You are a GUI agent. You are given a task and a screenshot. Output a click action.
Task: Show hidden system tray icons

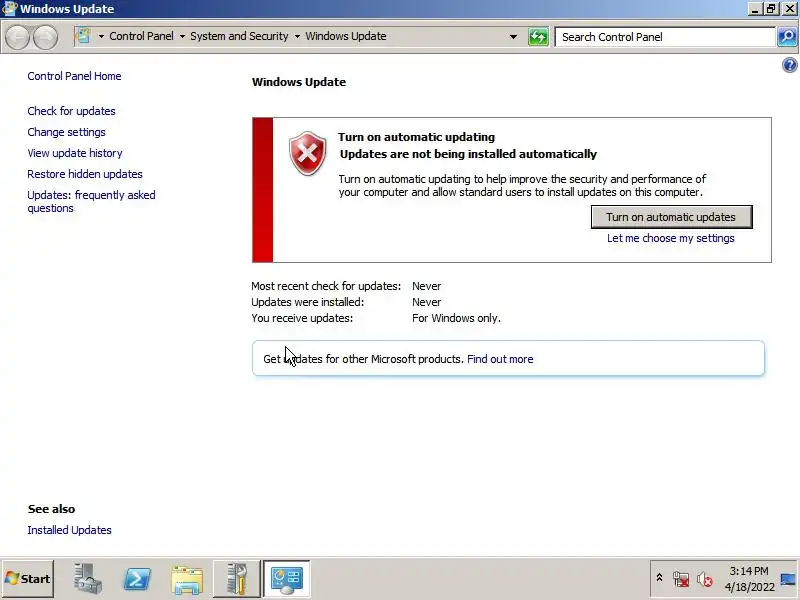pyautogui.click(x=659, y=578)
